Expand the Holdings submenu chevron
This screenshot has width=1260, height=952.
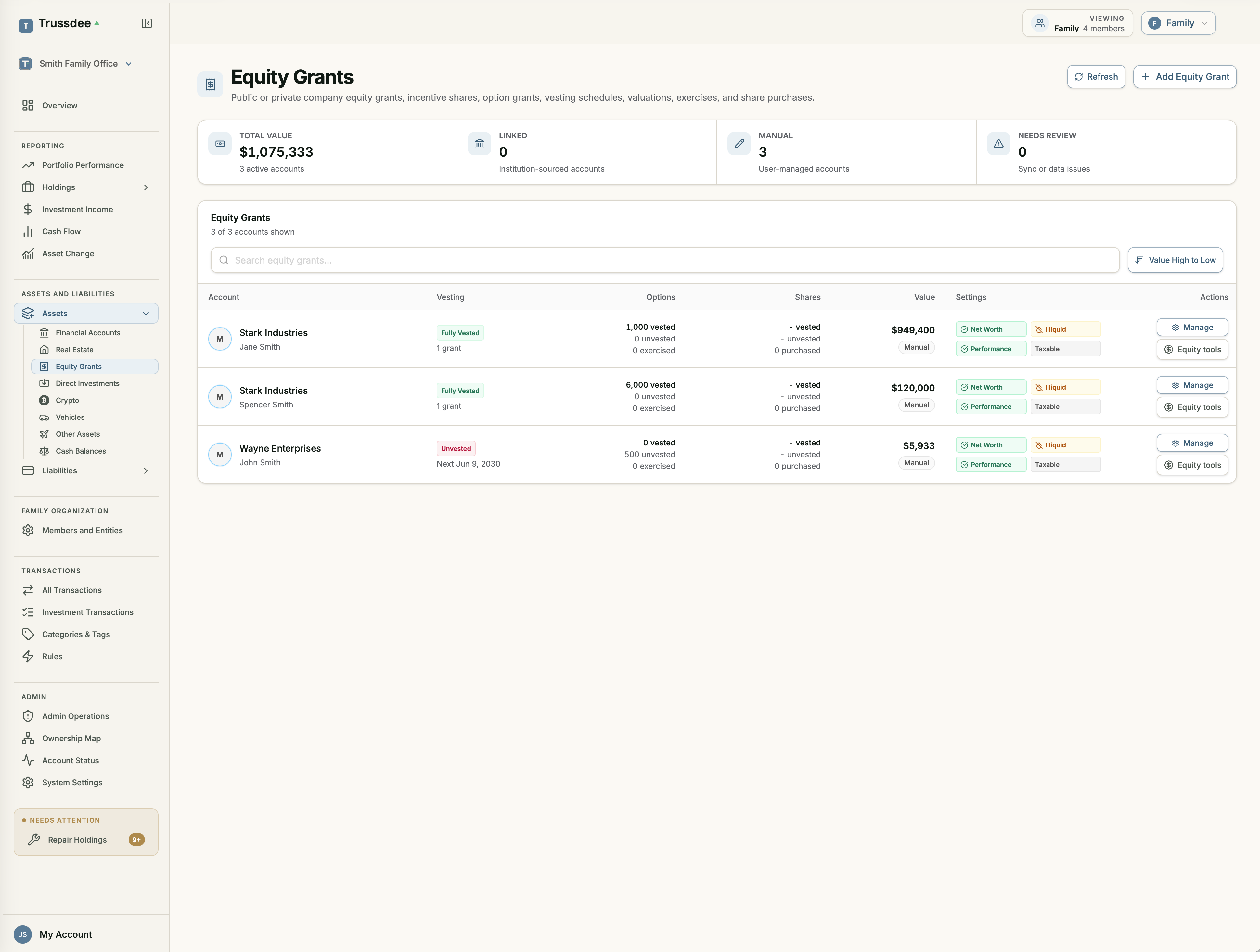point(146,187)
